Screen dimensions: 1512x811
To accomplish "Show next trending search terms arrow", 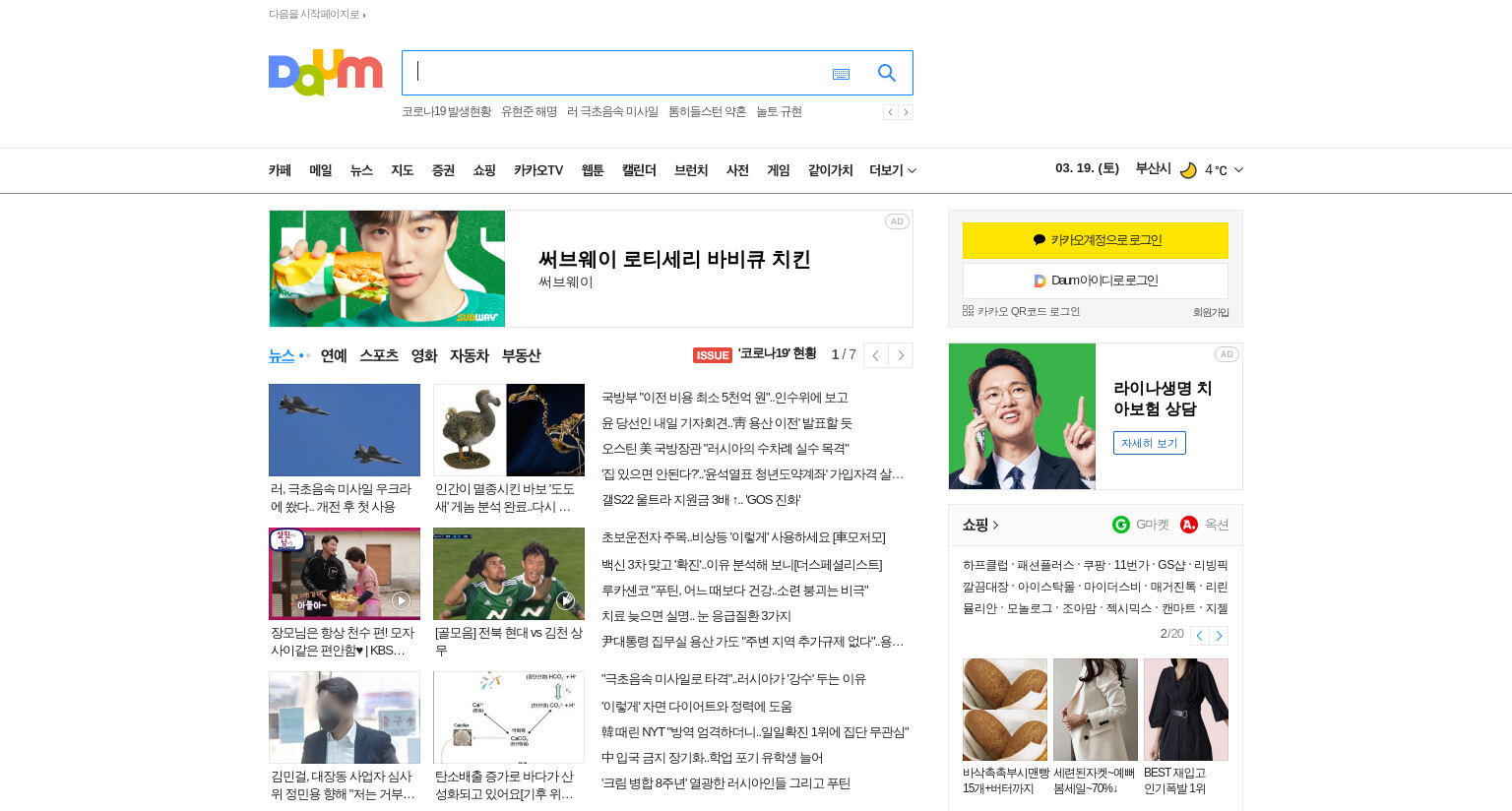I will click(906, 112).
